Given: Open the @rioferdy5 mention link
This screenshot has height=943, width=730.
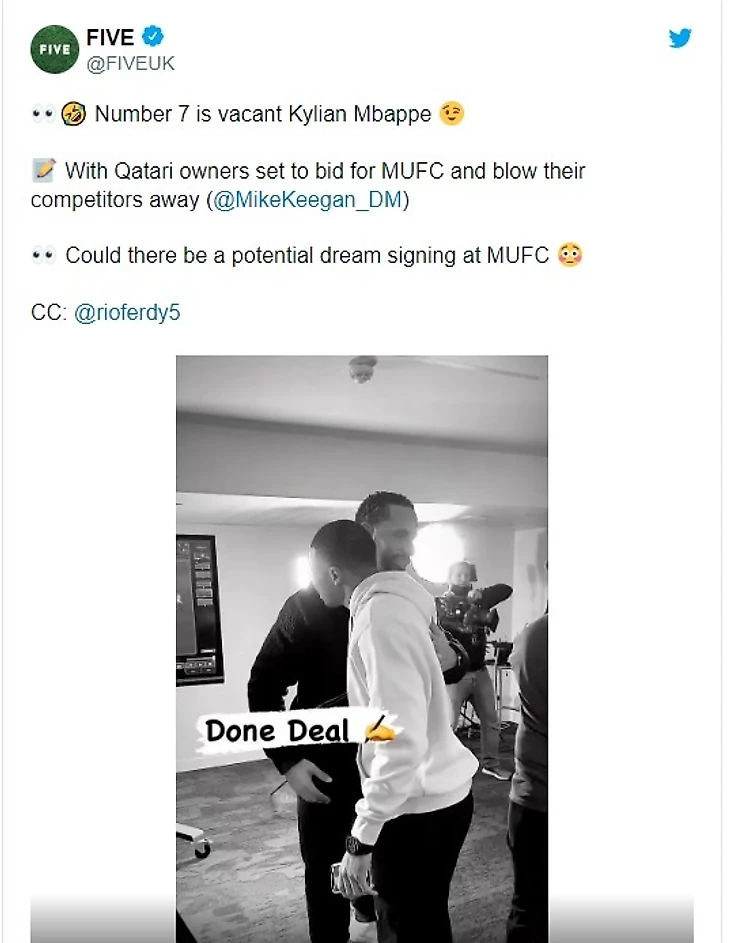Looking at the screenshot, I should click(x=127, y=313).
